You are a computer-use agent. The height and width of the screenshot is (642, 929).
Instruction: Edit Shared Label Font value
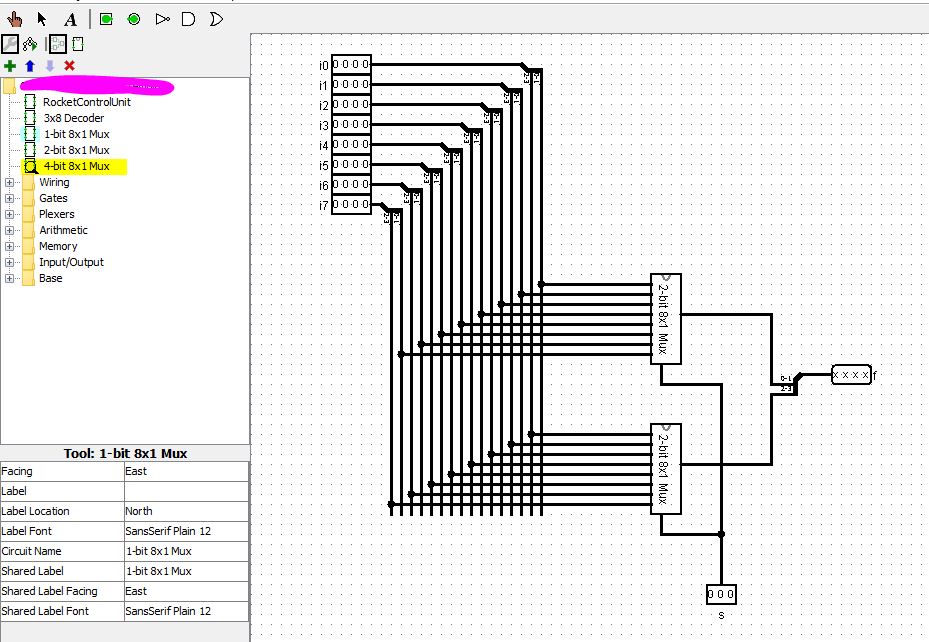point(186,611)
